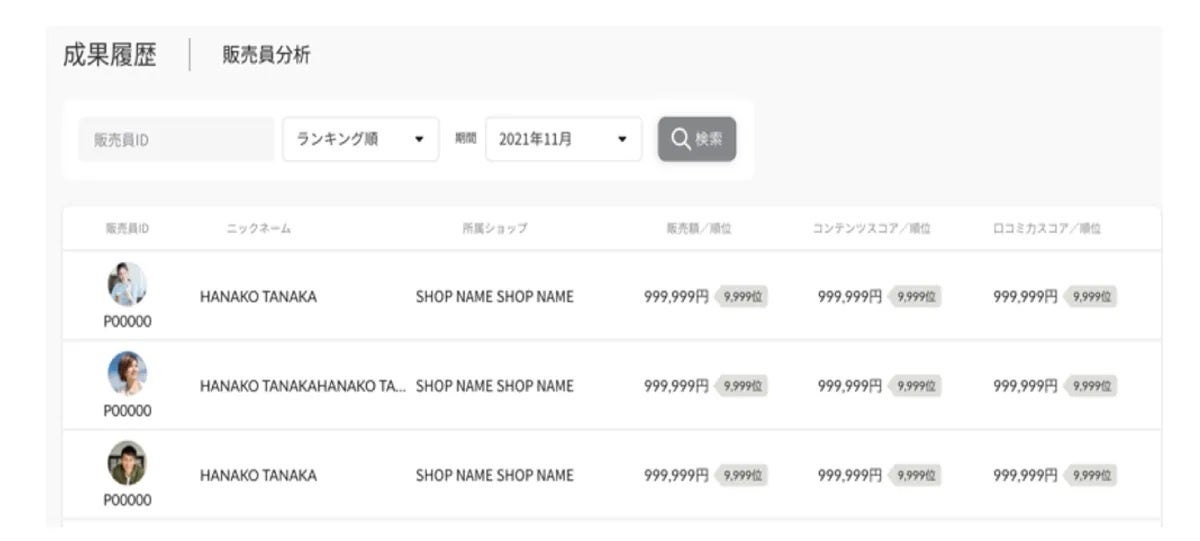Click second row's コンテンツスコア 999,999円 value
The width and height of the screenshot is (1200, 541).
[x=850, y=386]
